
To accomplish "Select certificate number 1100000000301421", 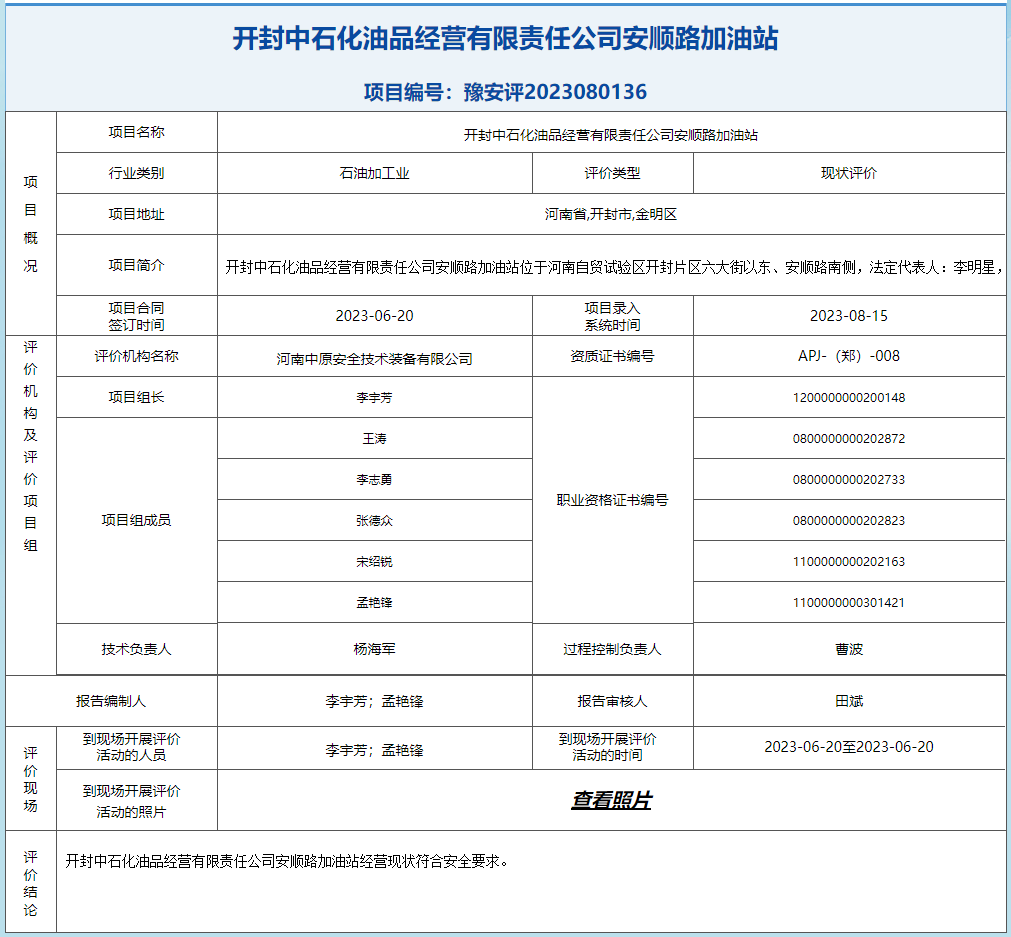I will pyautogui.click(x=849, y=603).
